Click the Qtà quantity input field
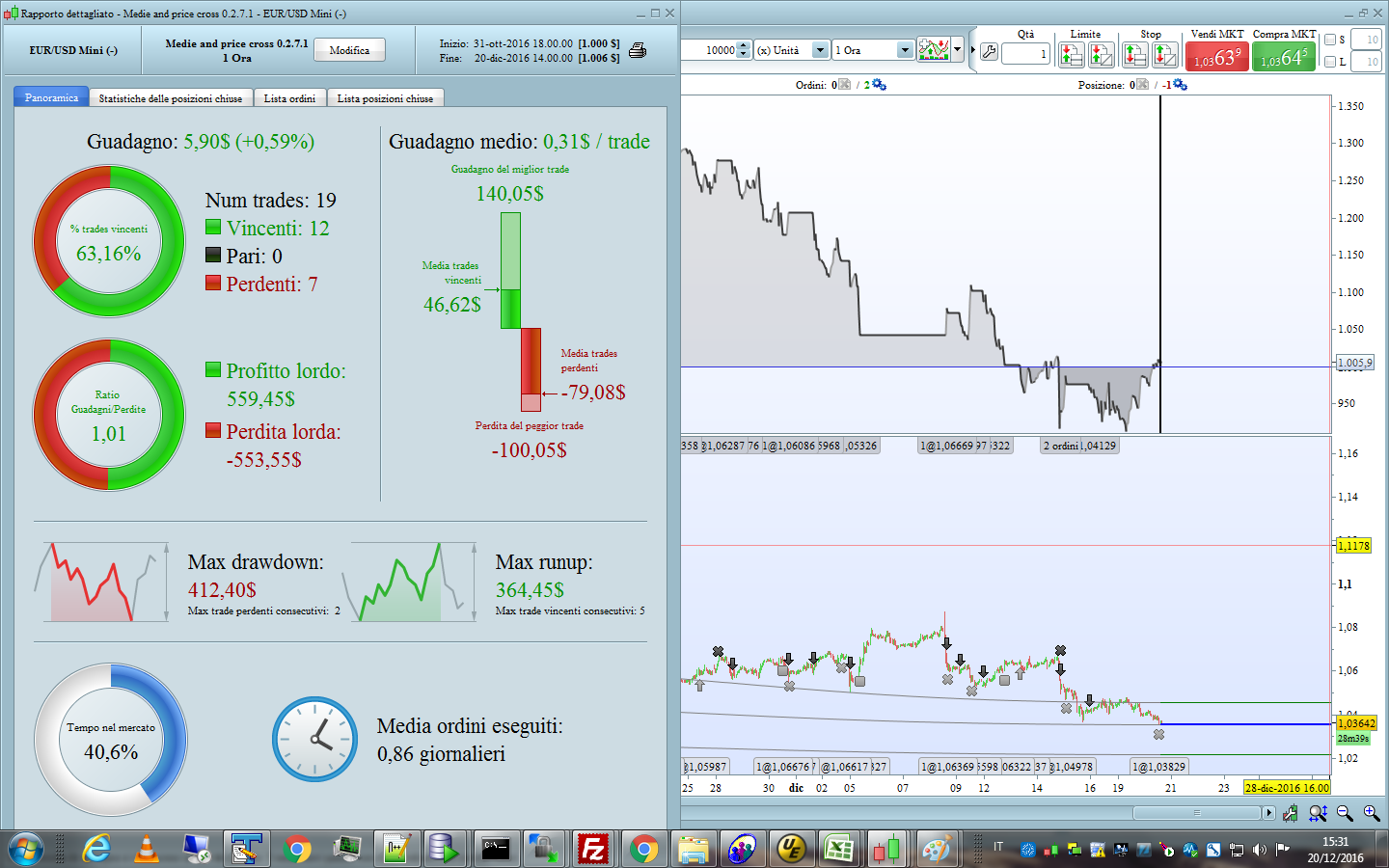Viewport: 1389px width, 868px height. [1025, 54]
